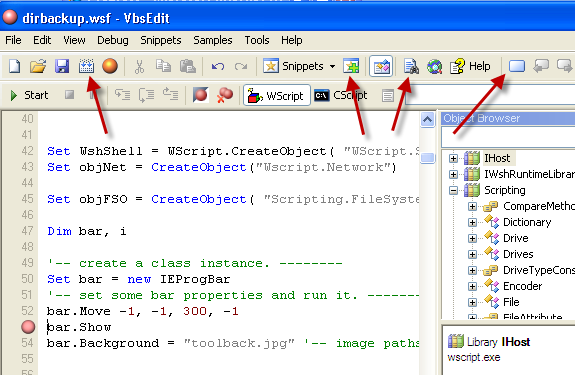
Task: Open the Samples menu
Action: pos(213,40)
